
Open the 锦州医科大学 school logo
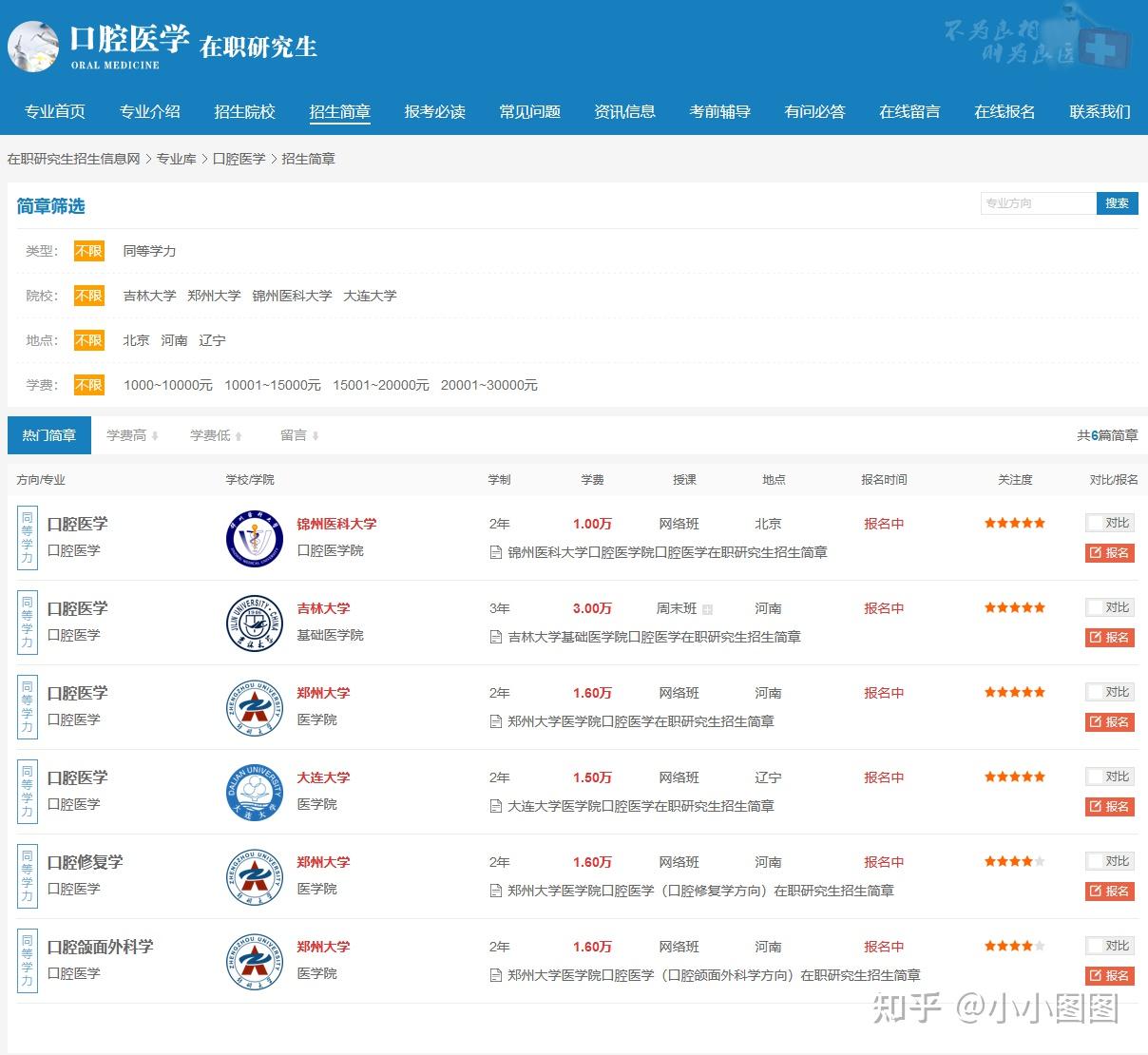[x=255, y=539]
